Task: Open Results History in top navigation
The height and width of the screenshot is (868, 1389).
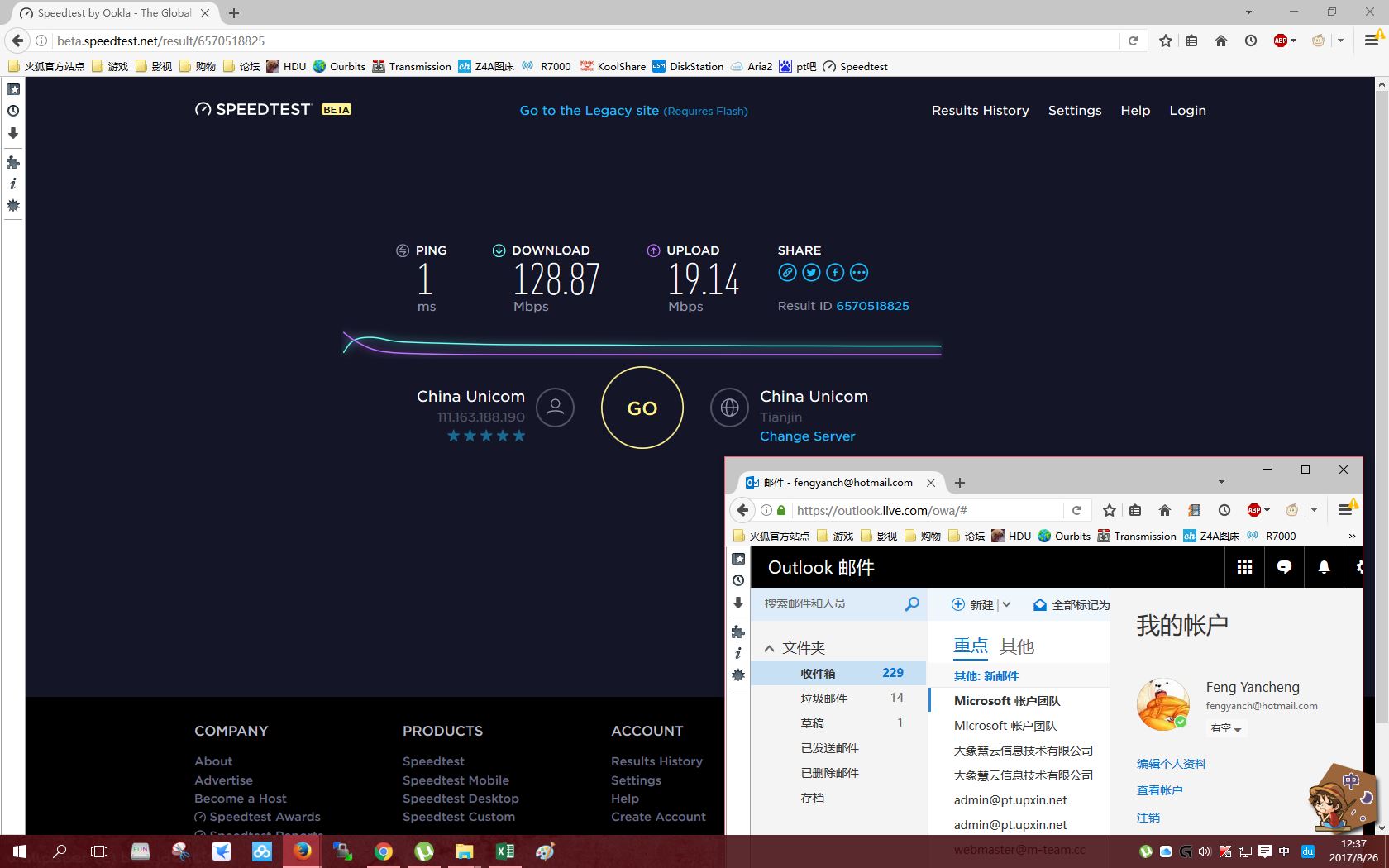Action: [x=980, y=111]
